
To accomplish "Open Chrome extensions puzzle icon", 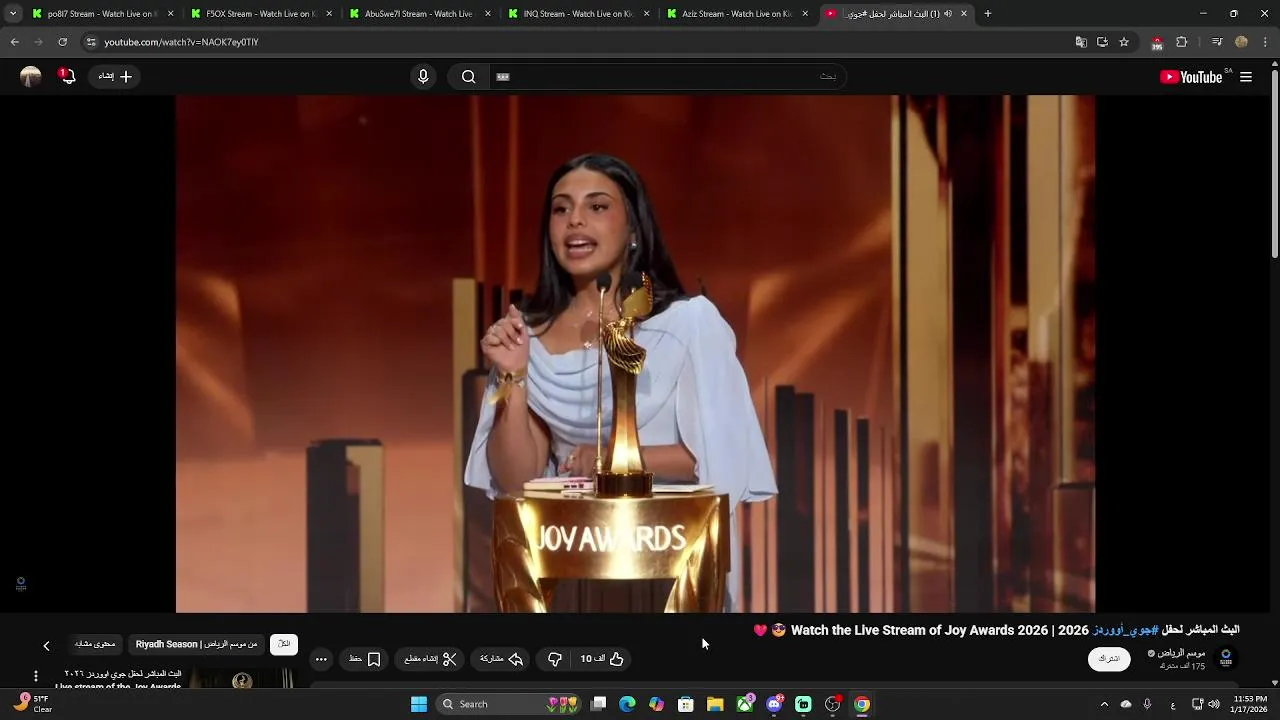I will point(1182,42).
